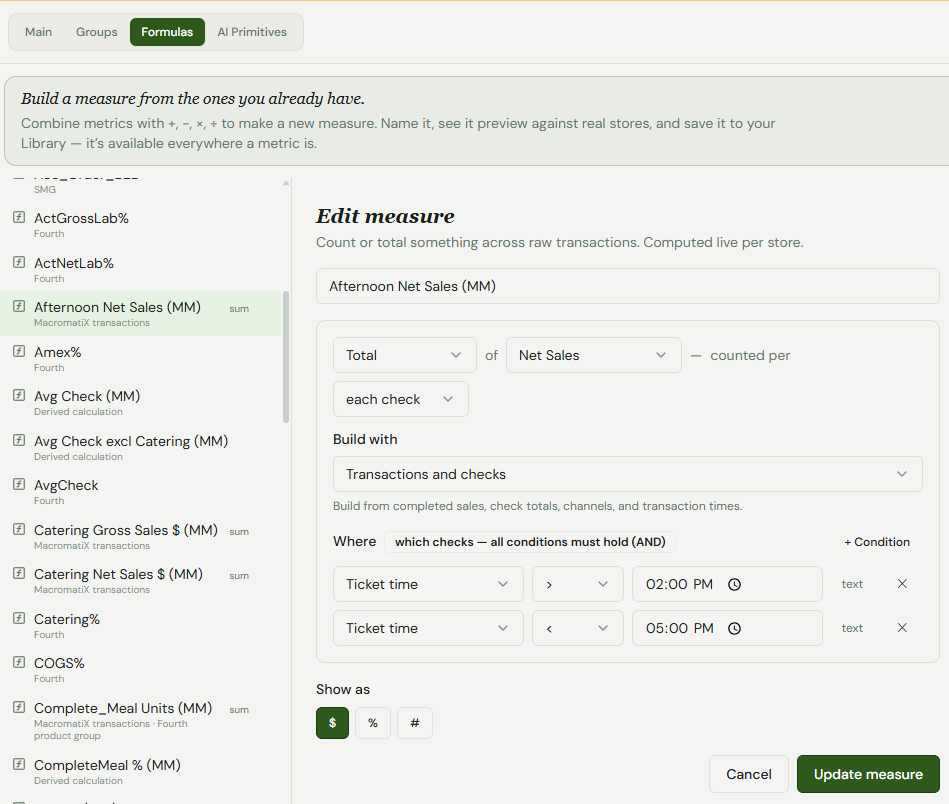Click formula icon beside Complete_Meal Units (MM)
Image resolution: width=949 pixels, height=804 pixels.
(19, 707)
